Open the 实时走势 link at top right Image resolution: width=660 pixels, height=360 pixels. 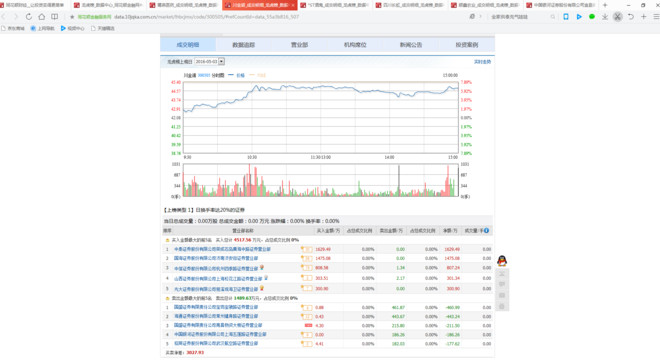482,62
